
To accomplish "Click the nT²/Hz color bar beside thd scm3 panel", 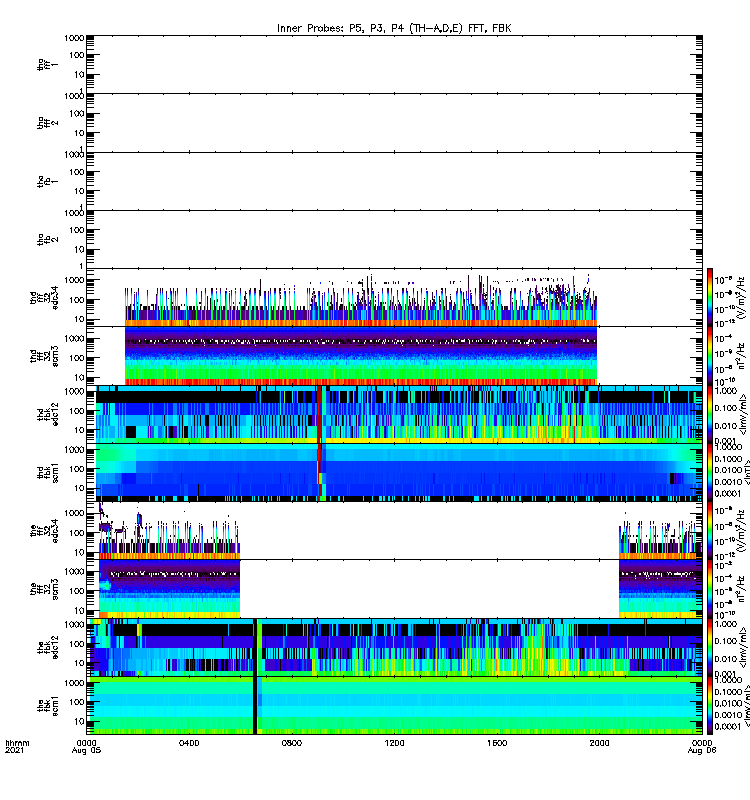I will tap(710, 356).
